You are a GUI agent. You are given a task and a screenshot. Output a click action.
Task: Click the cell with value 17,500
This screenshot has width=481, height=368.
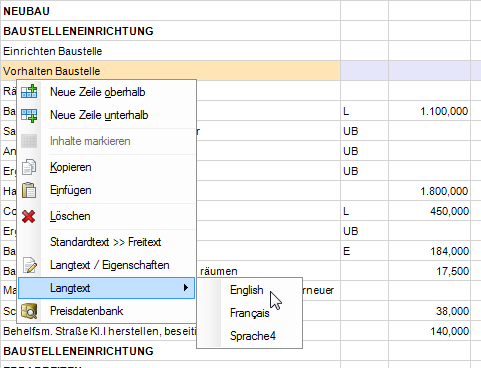click(x=429, y=271)
